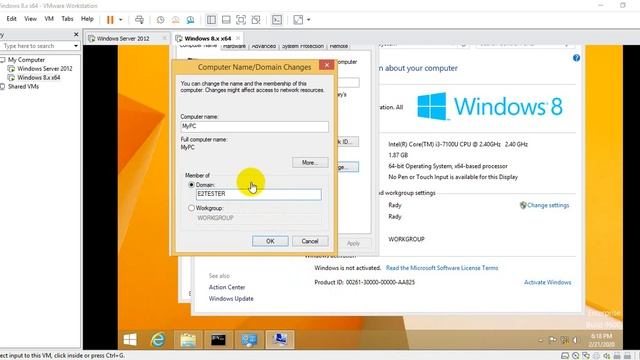640x360 pixels.
Task: Click the Windows Start button on taskbar
Action: click(130, 340)
